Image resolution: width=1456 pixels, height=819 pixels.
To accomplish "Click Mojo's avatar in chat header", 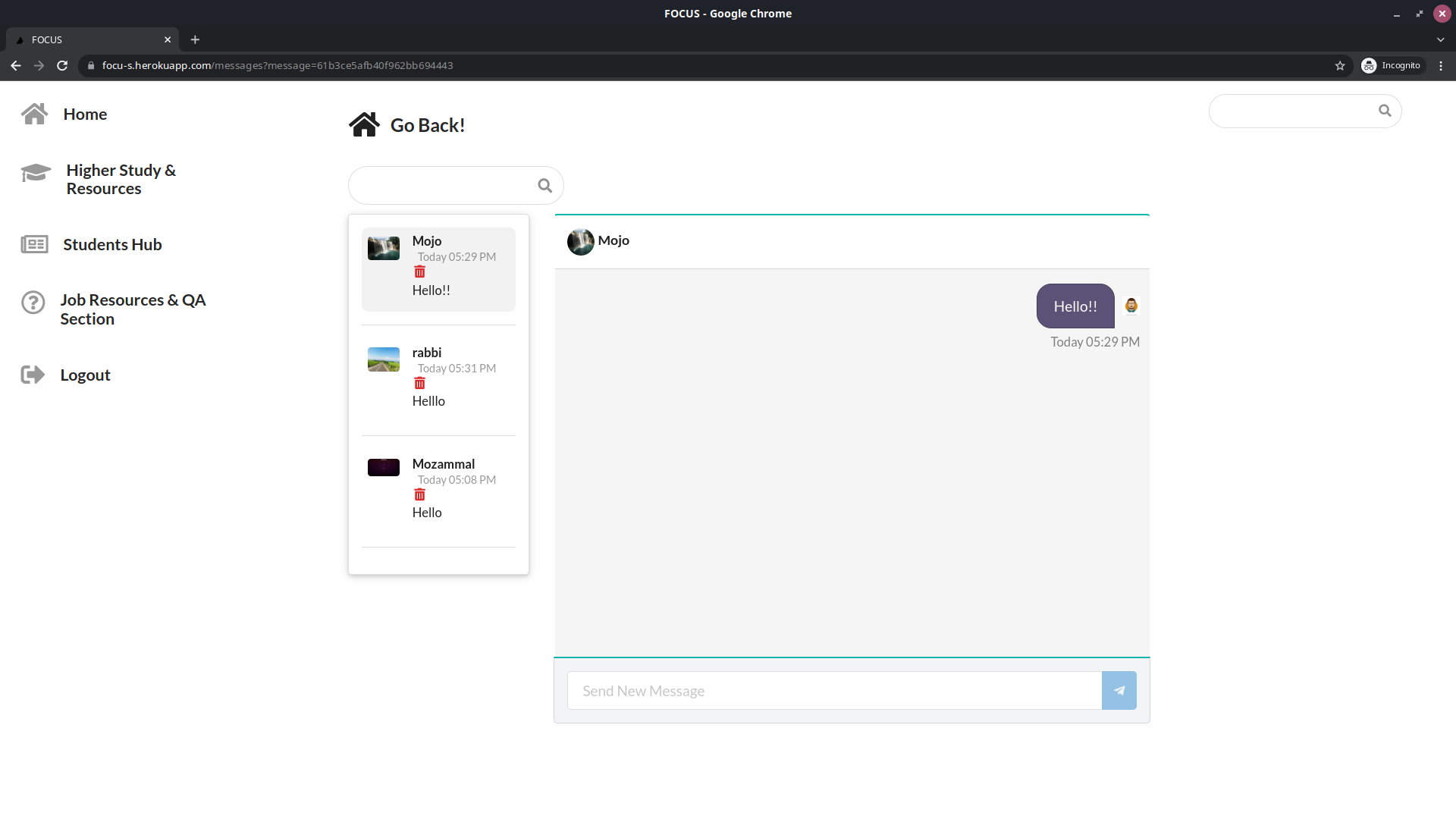I will point(581,242).
